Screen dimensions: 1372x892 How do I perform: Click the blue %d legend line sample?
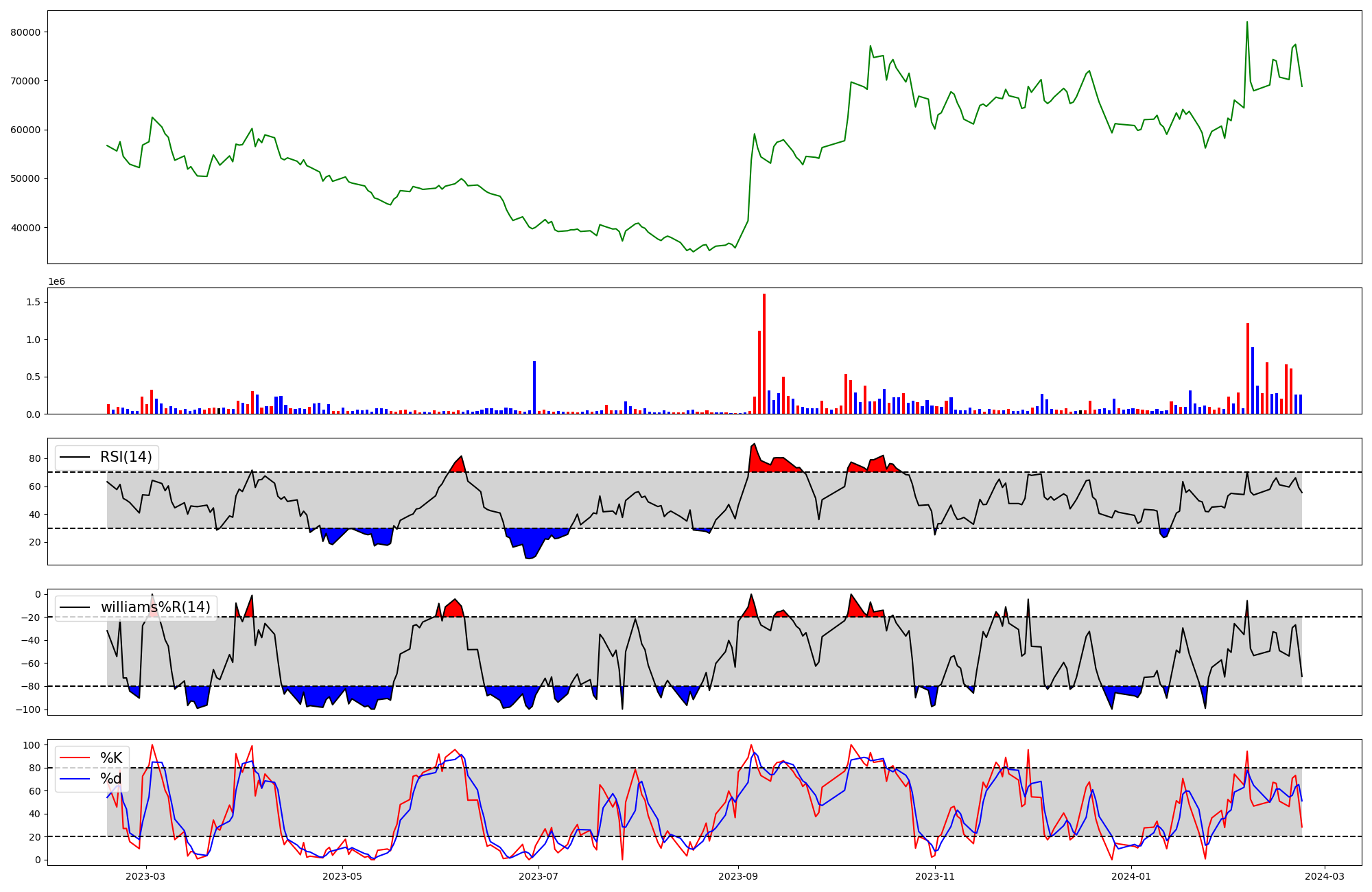pyautogui.click(x=75, y=779)
